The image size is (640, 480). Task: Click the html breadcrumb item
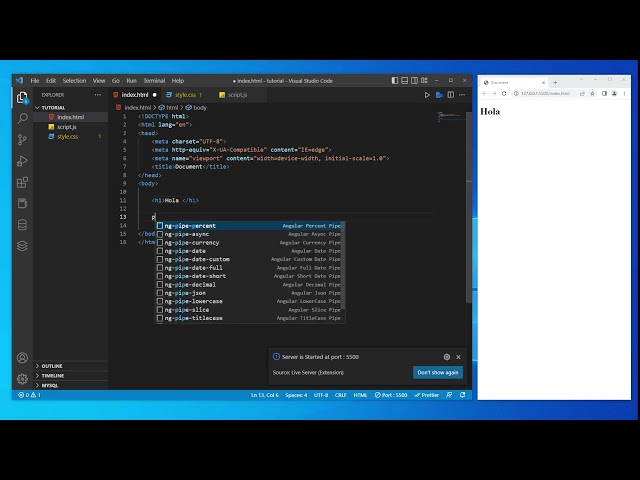click(x=169, y=108)
